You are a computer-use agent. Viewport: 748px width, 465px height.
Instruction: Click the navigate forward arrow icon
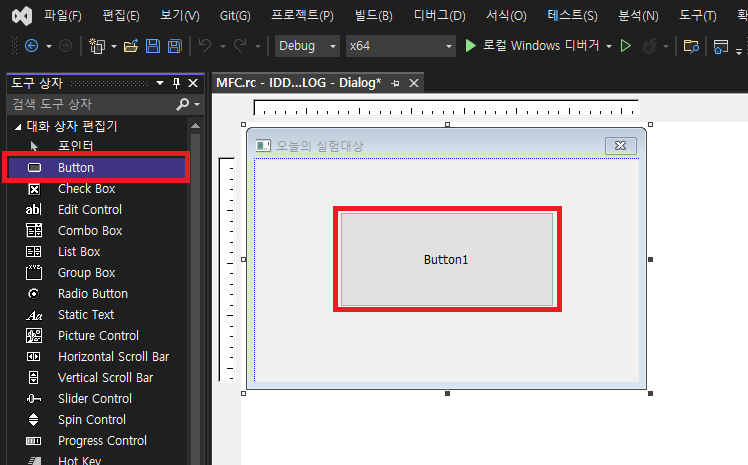[x=65, y=46]
